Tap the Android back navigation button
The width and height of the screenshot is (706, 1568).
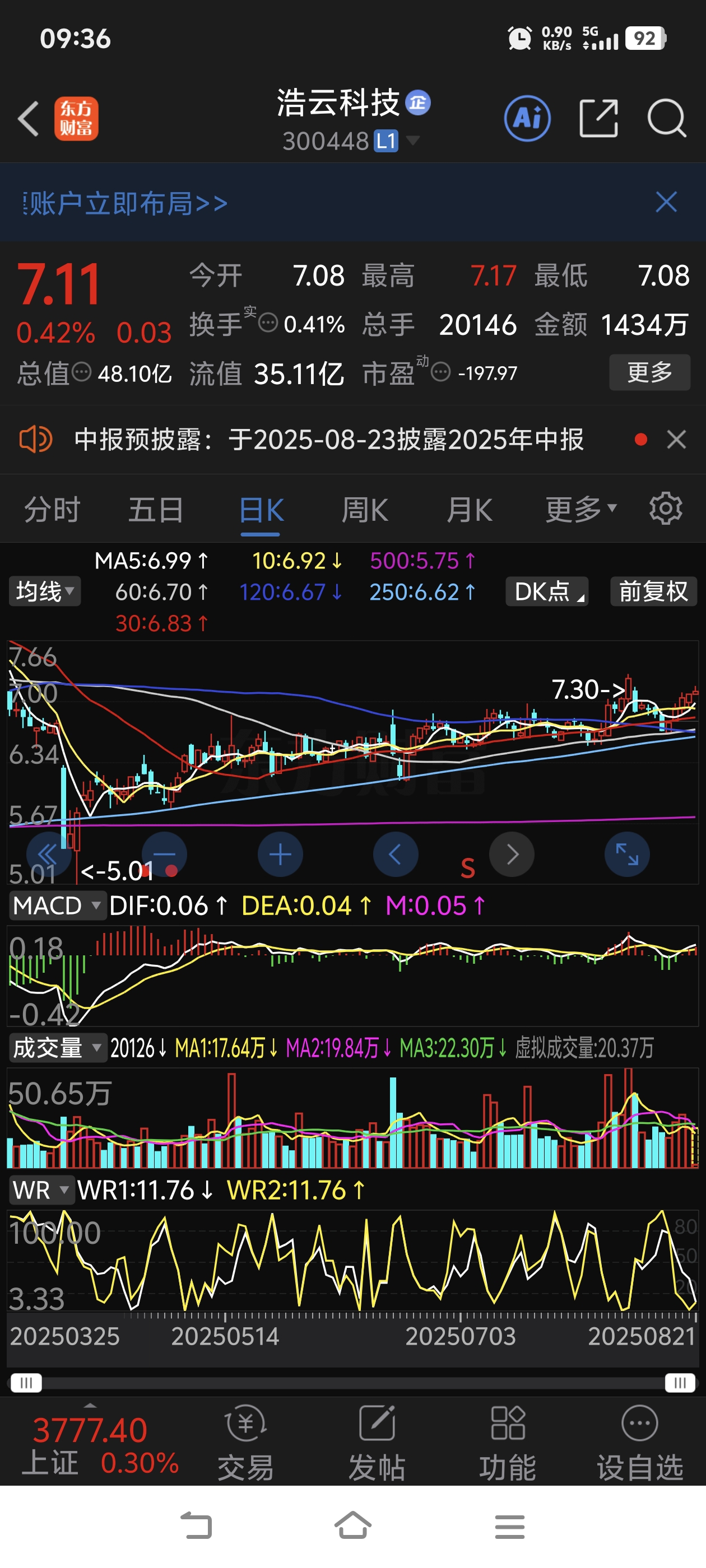196,1526
